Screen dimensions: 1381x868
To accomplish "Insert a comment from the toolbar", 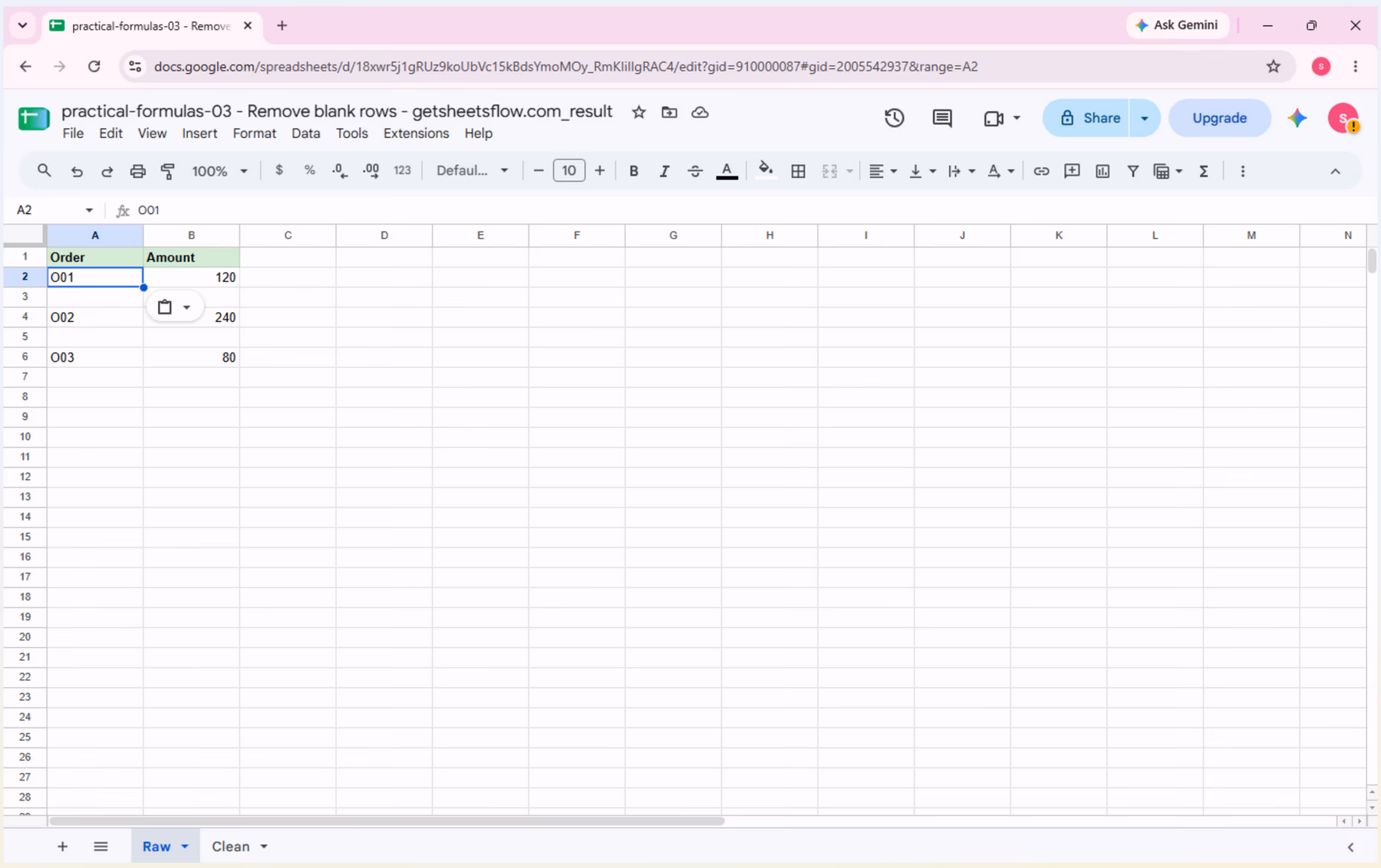I will click(1072, 171).
